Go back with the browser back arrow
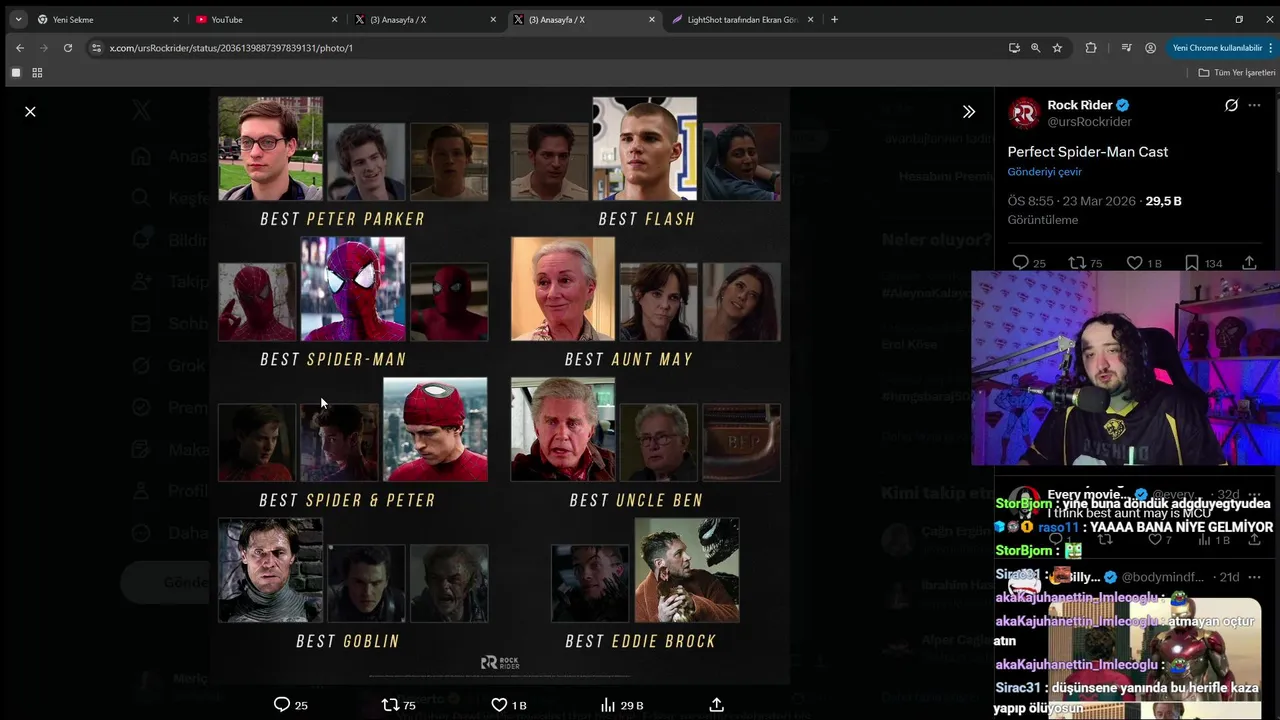The image size is (1280, 720). [20, 47]
